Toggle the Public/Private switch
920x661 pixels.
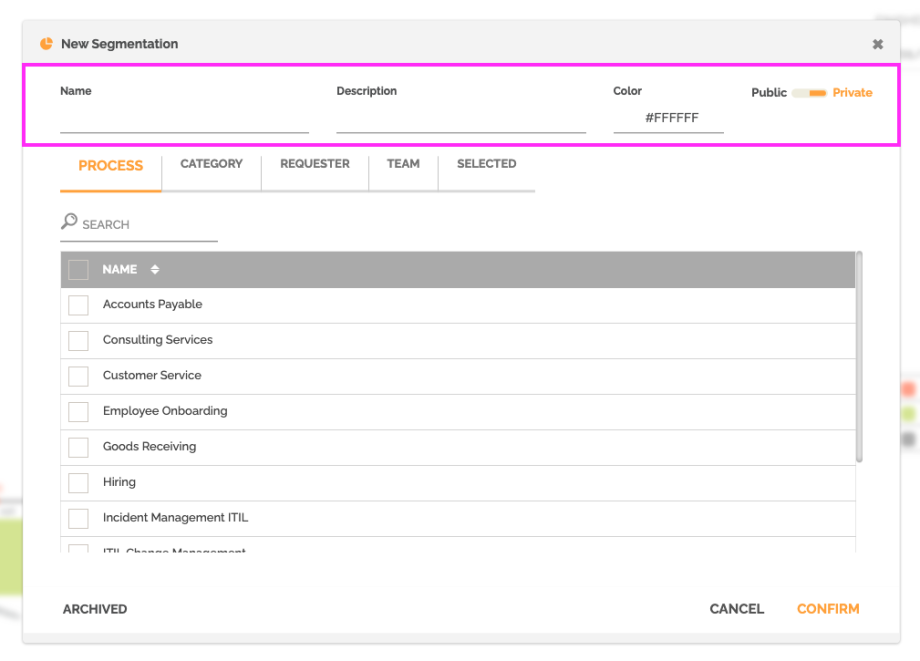click(x=809, y=93)
